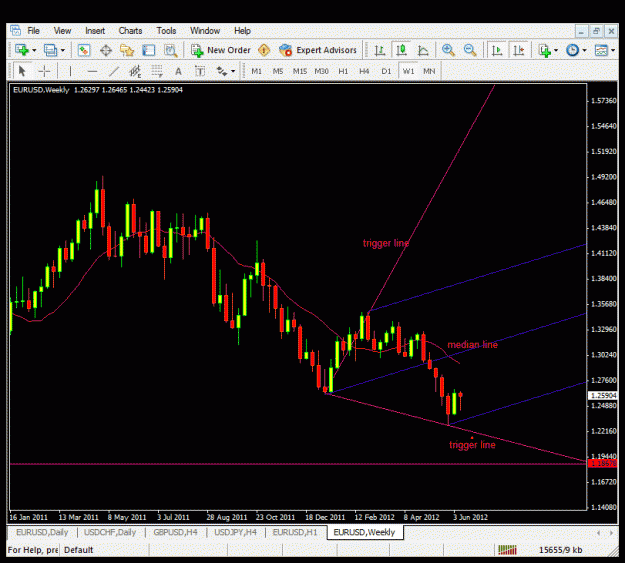Select the MN monthly timeframe button
Screen dimensions: 625x563
pos(429,71)
